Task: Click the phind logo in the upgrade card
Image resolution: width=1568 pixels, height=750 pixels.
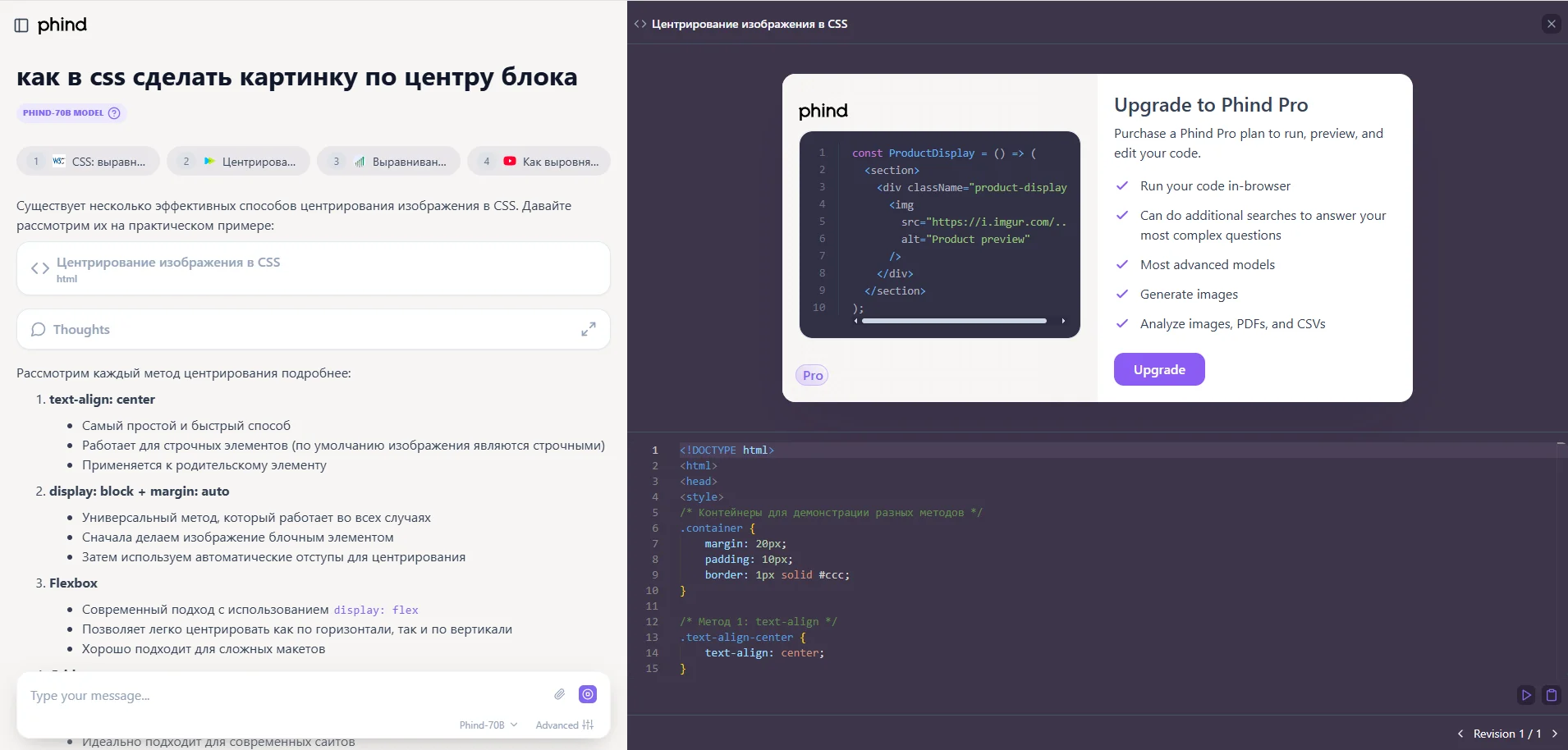Action: point(823,111)
